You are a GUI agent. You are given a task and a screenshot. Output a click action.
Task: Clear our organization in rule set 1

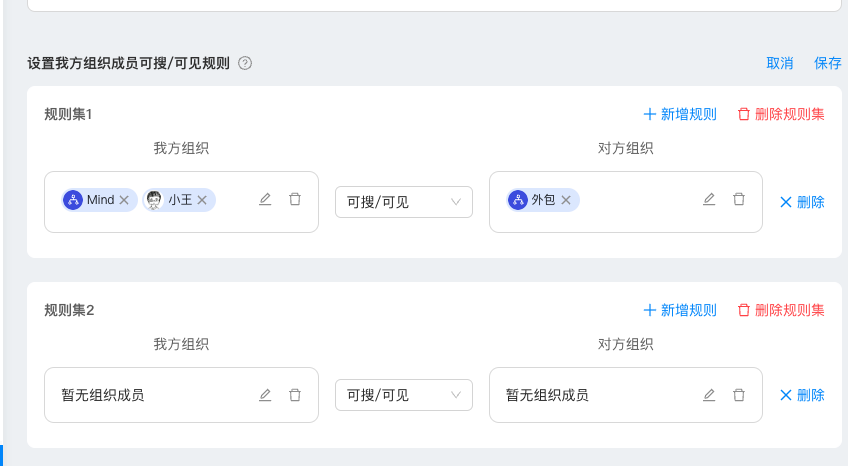pos(295,200)
